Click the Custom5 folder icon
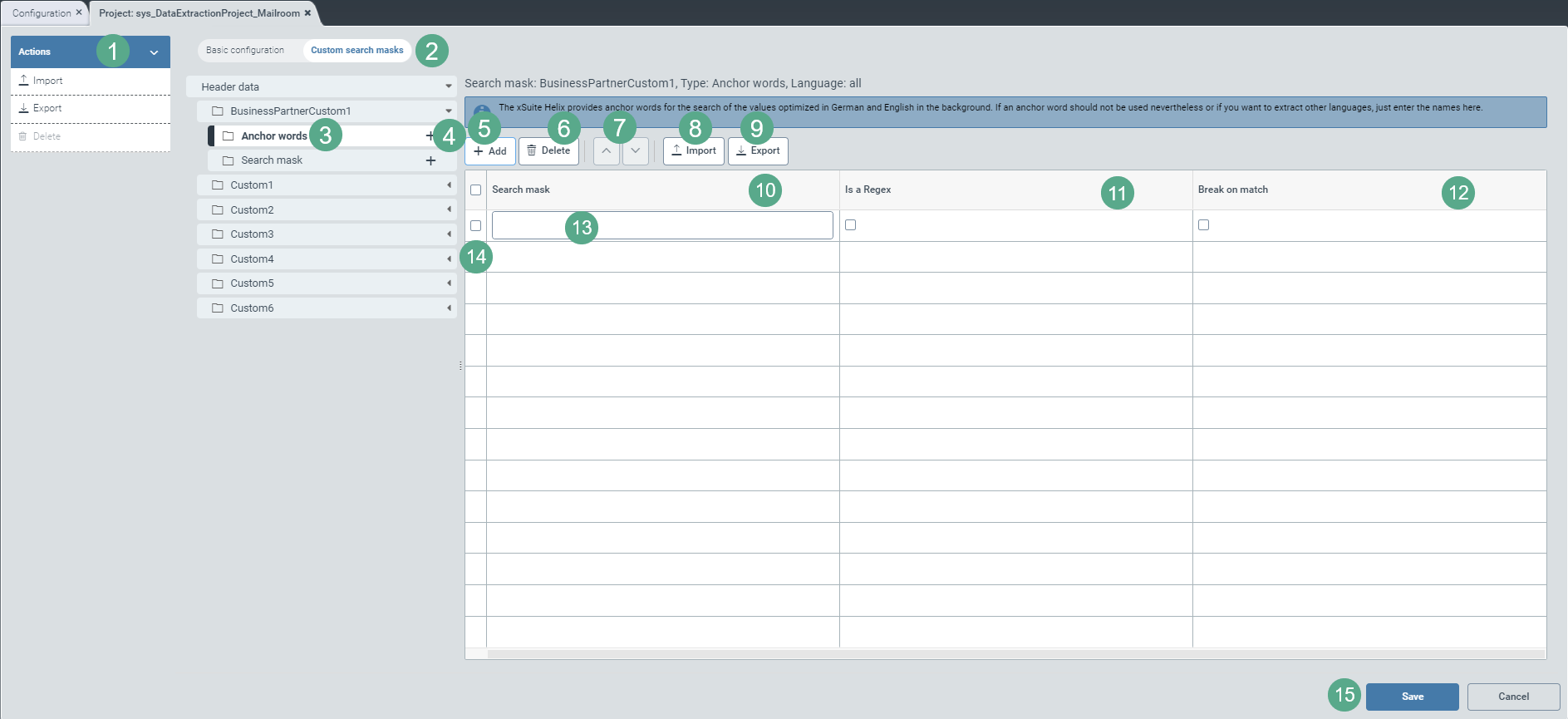This screenshot has width=1568, height=719. tap(218, 283)
